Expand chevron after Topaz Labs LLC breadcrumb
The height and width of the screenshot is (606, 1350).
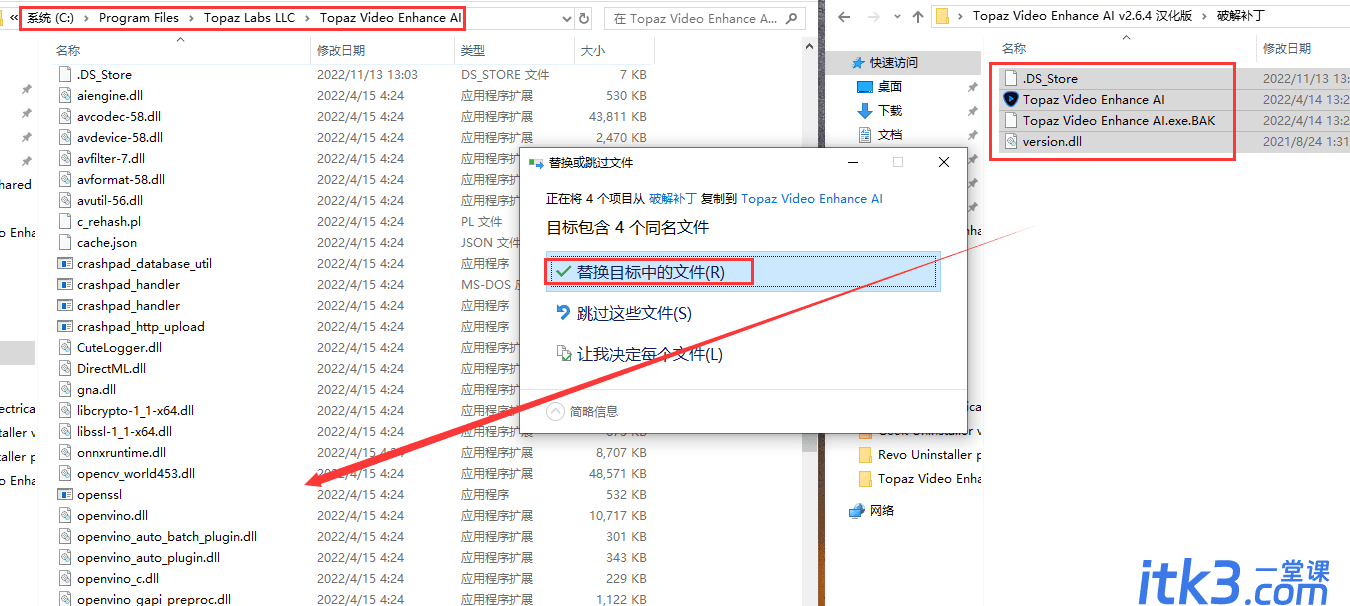(x=308, y=17)
